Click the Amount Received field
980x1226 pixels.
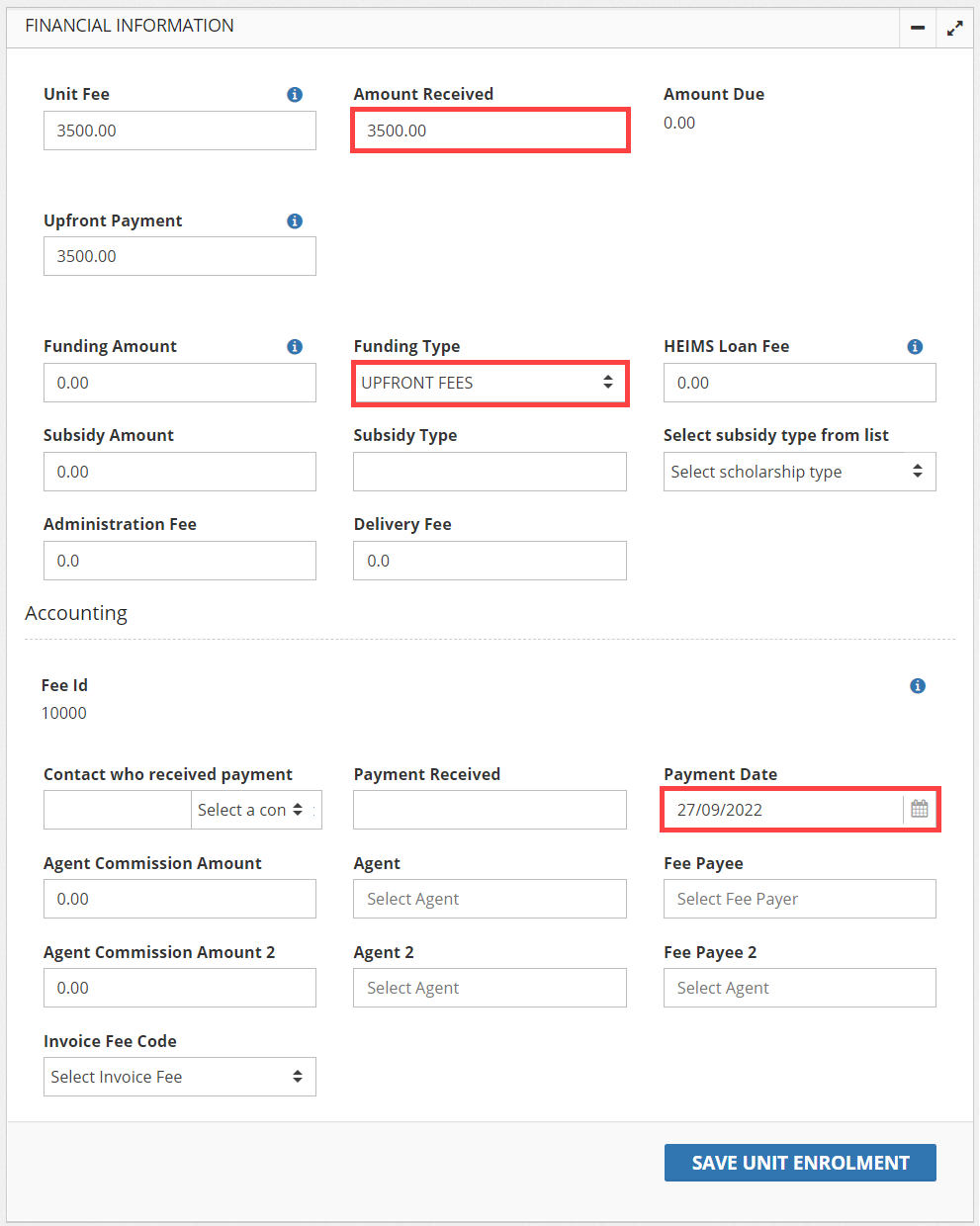[490, 131]
